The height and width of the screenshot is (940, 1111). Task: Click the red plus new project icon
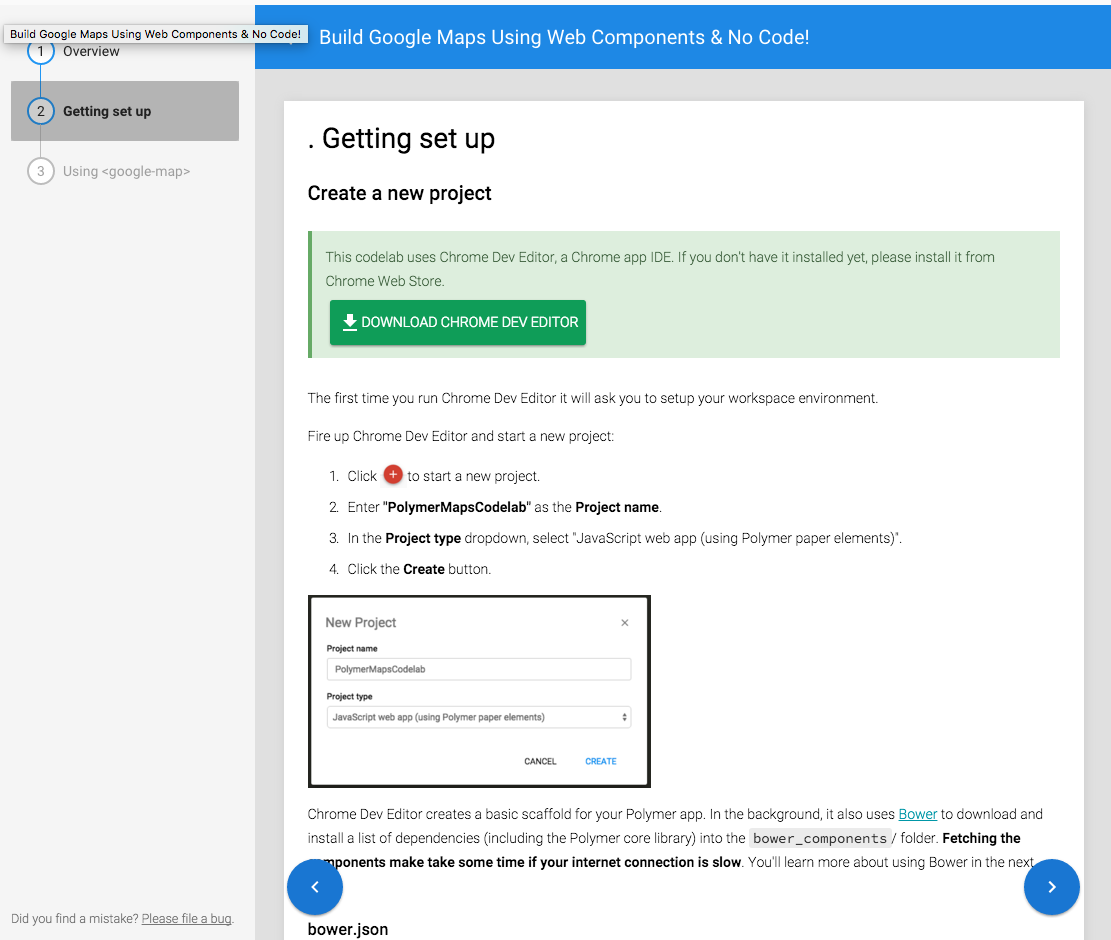coord(393,475)
